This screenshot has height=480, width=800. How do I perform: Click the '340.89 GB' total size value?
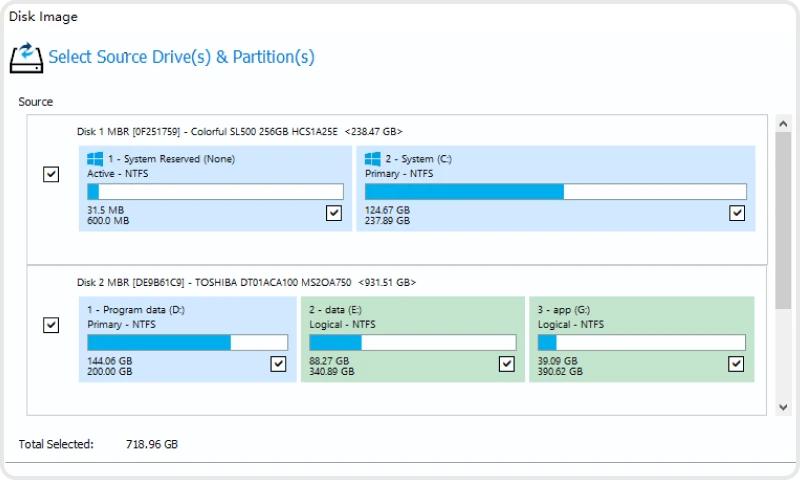click(332, 371)
